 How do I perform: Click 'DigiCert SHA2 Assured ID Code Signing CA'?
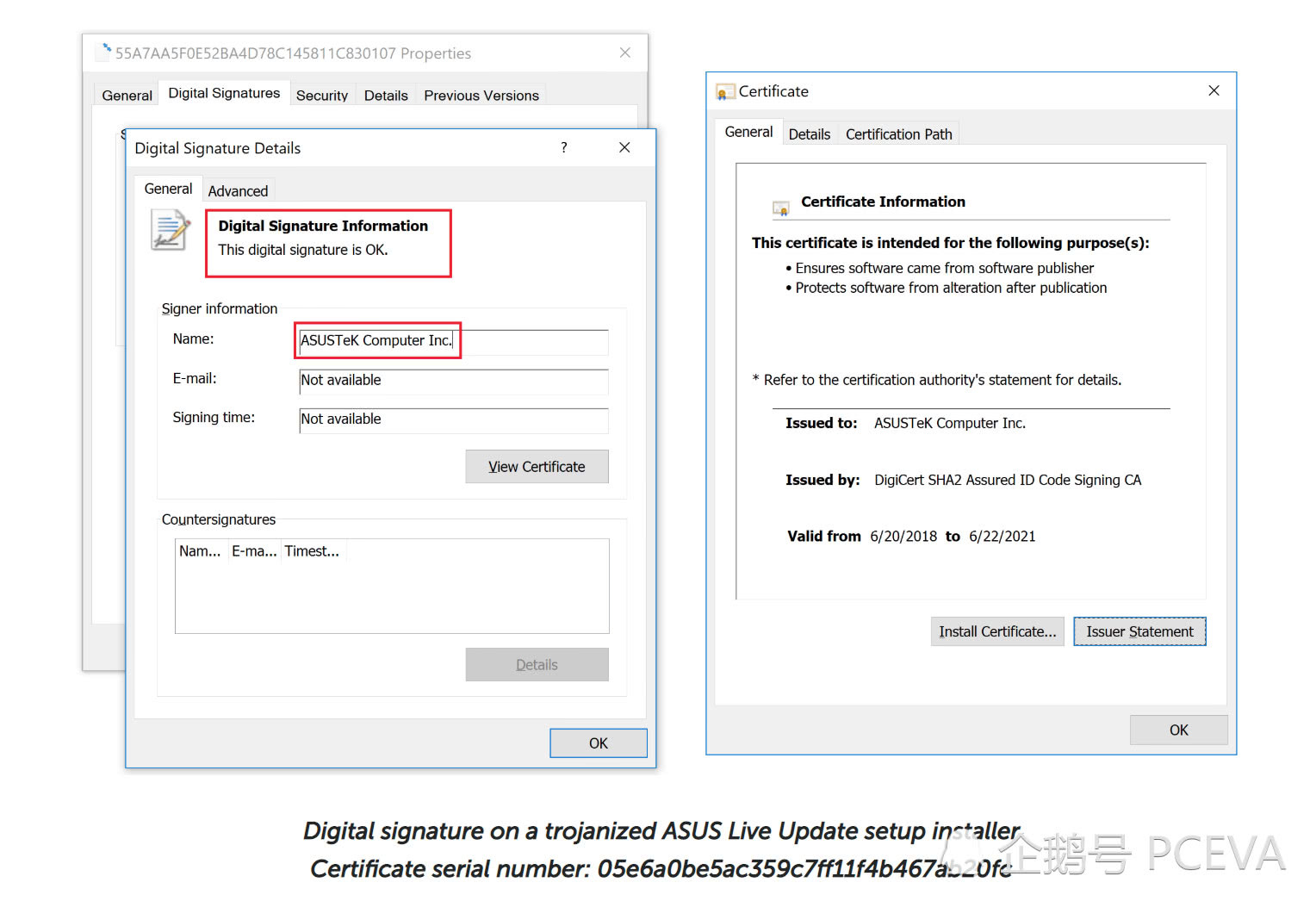tap(1008, 480)
